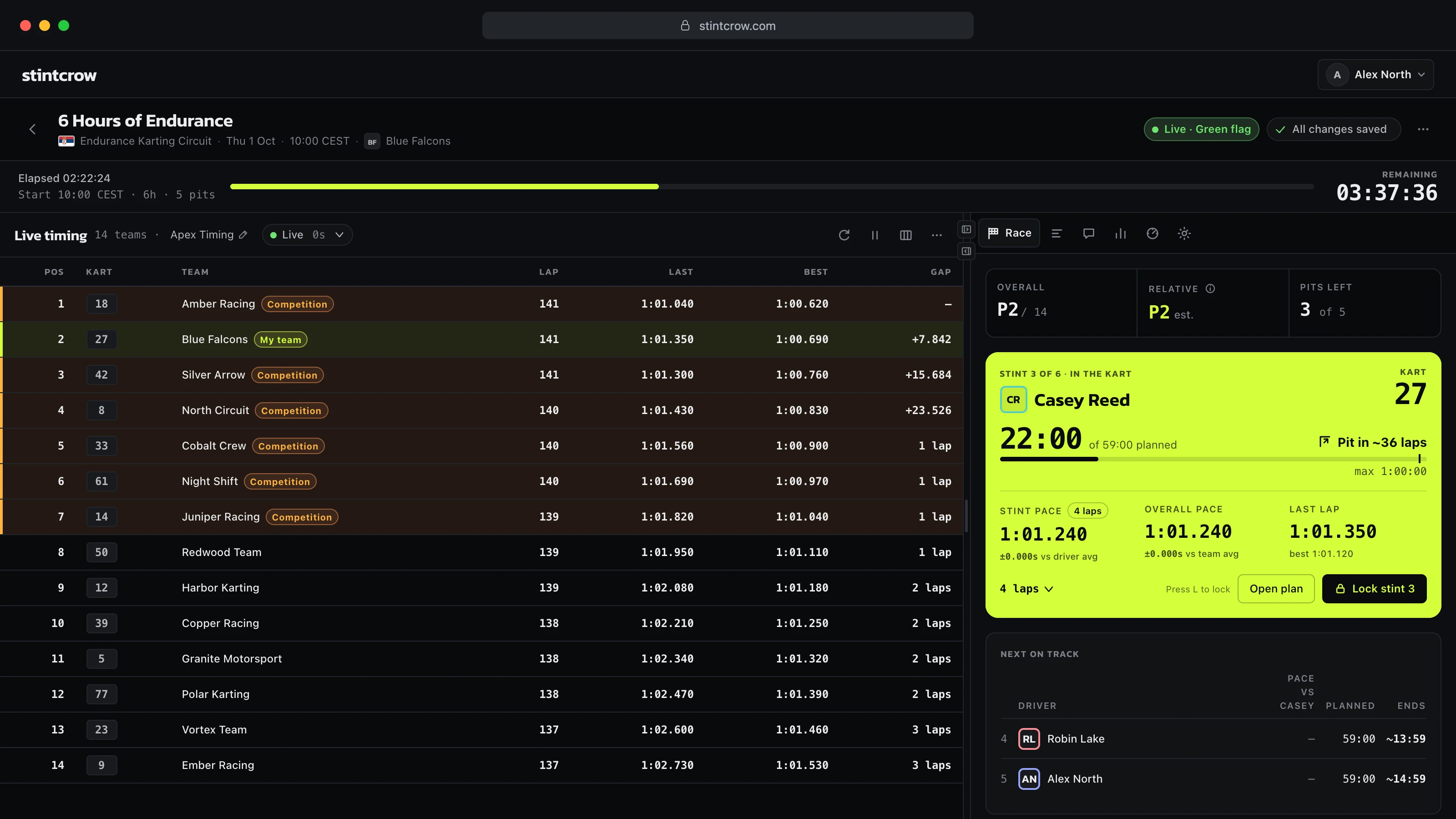Open the Live 0s delay dropdown
The height and width of the screenshot is (819, 1456).
307,235
